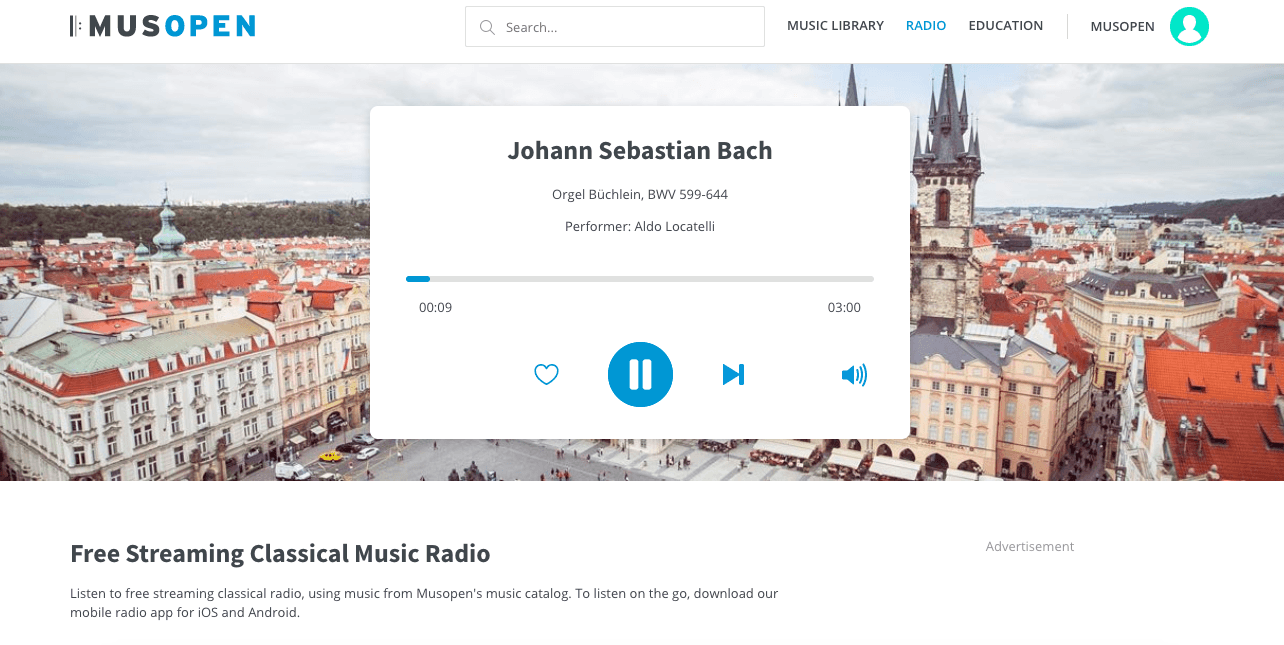Go home via the Musopen logo
1284x645 pixels.
click(x=163, y=26)
